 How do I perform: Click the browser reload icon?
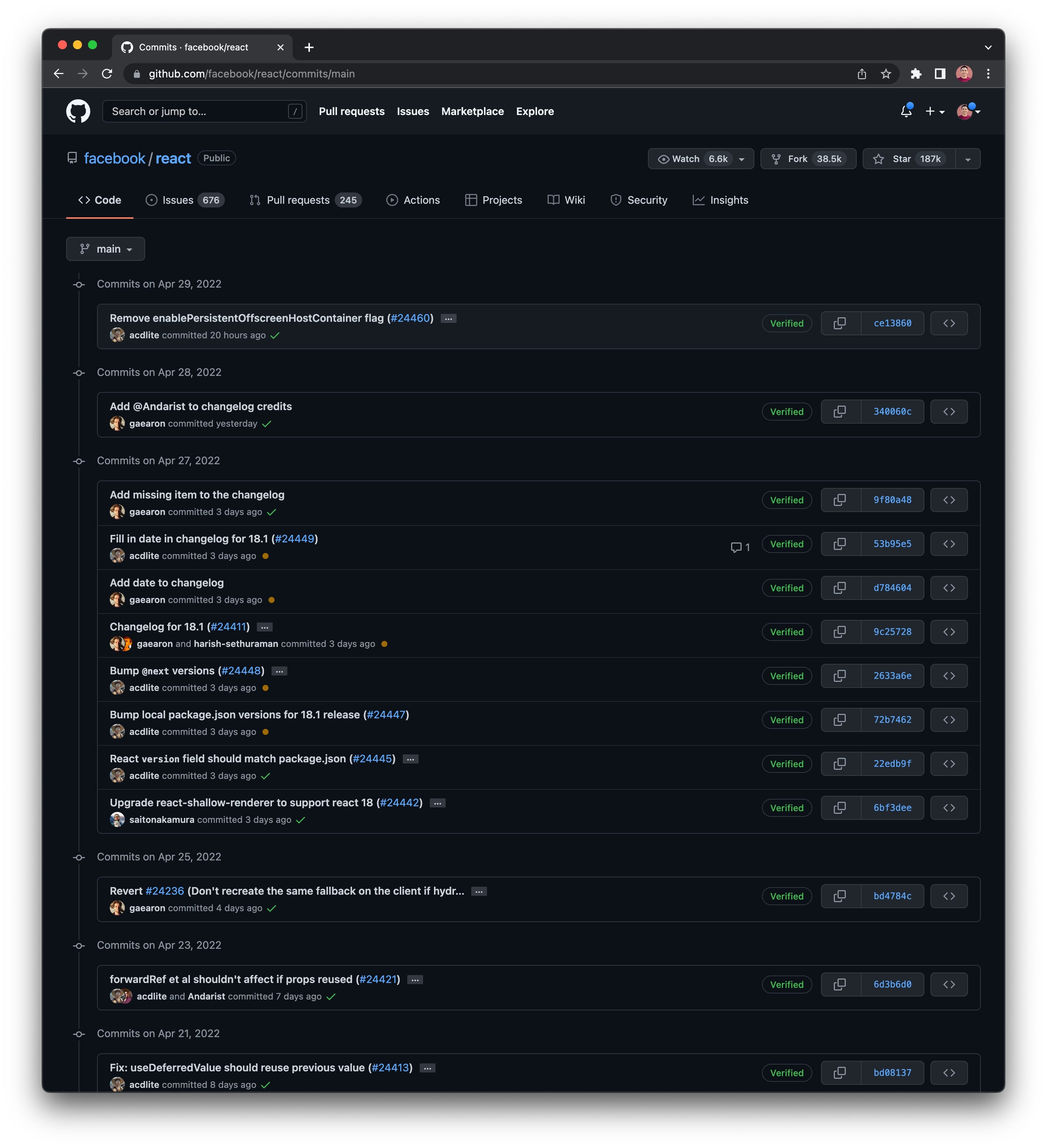click(x=107, y=74)
